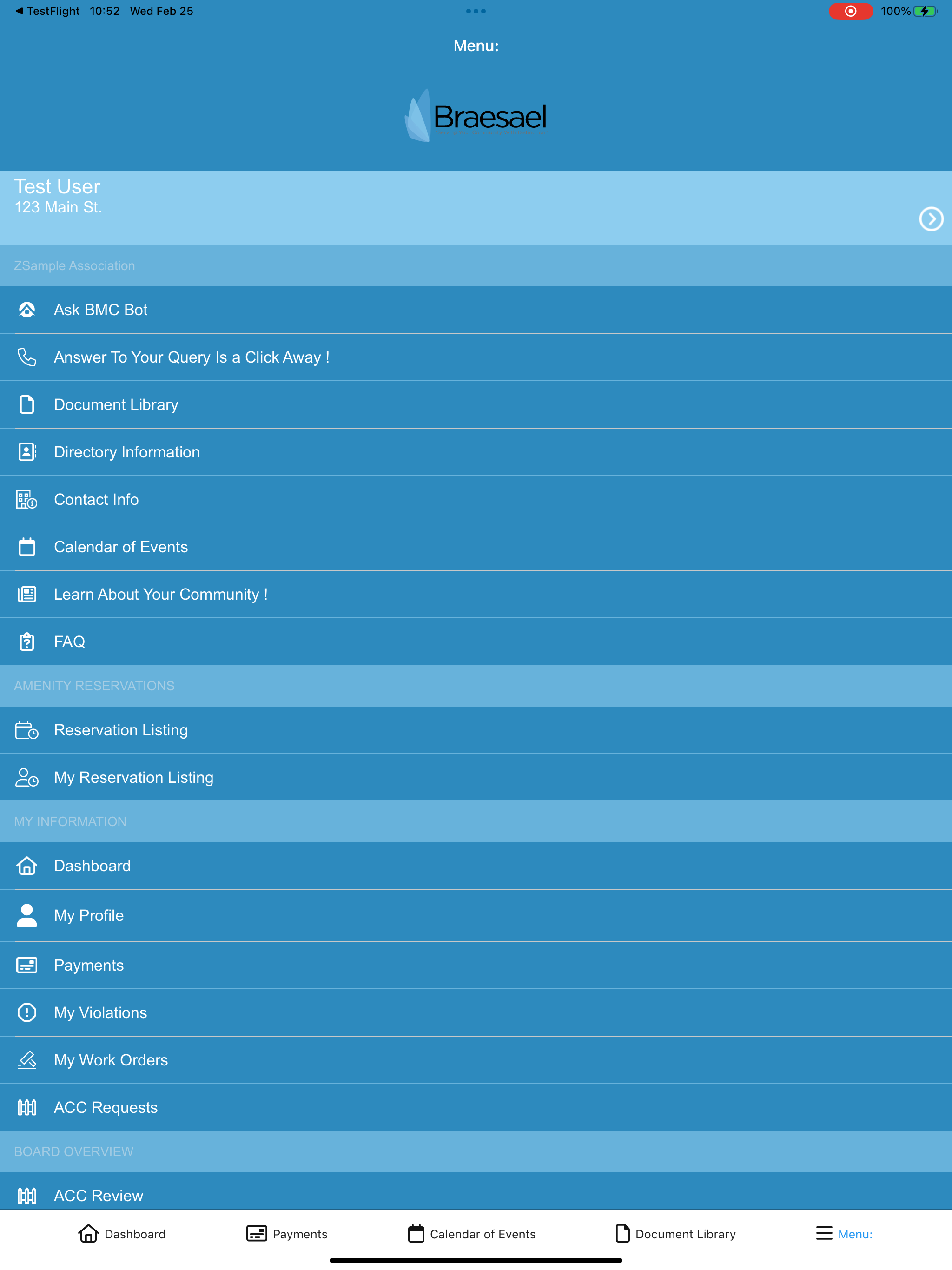952x1270 pixels.
Task: Tap the building icon for Contact Info
Action: [27, 500]
